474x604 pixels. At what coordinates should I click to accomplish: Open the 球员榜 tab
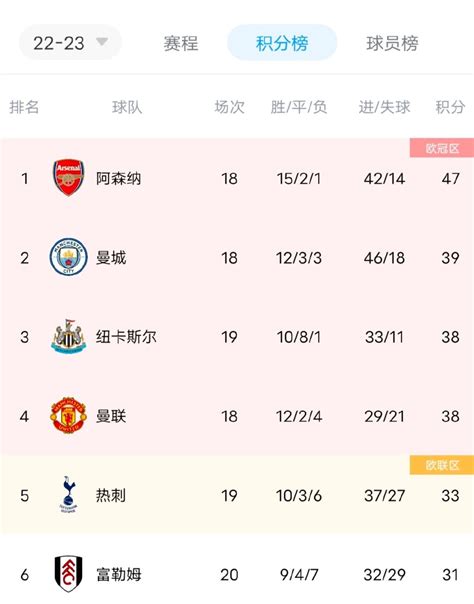392,43
